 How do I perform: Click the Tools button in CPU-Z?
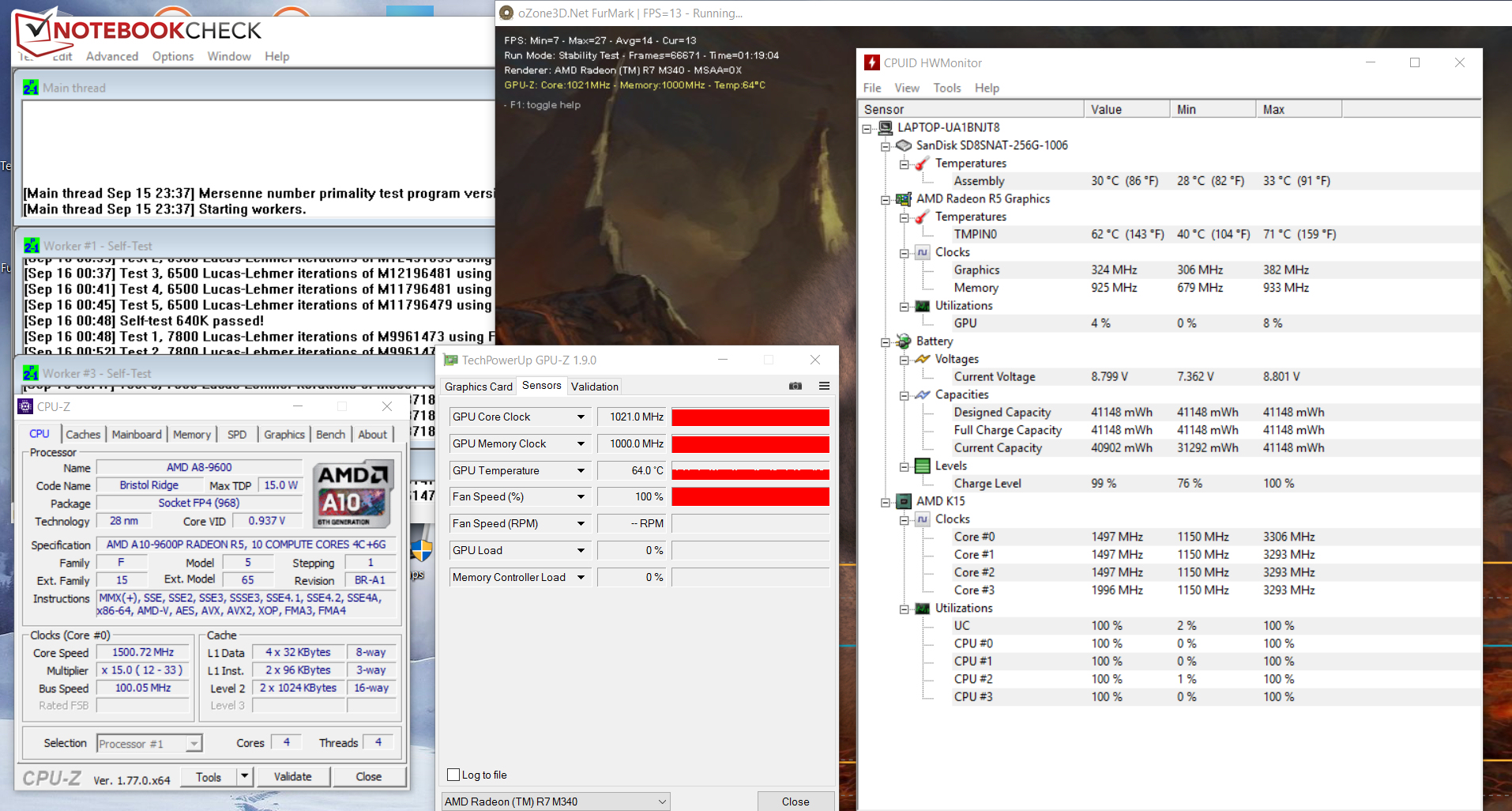click(209, 776)
